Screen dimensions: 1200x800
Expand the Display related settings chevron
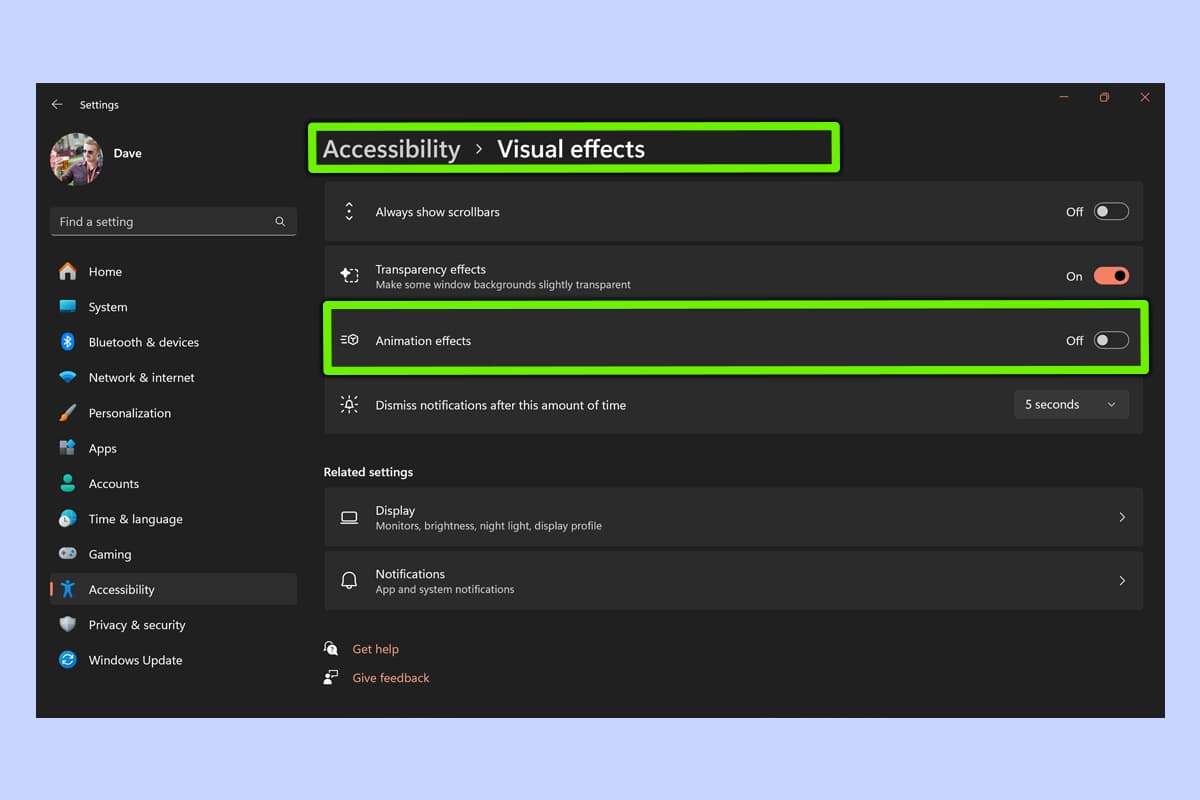click(x=1122, y=517)
